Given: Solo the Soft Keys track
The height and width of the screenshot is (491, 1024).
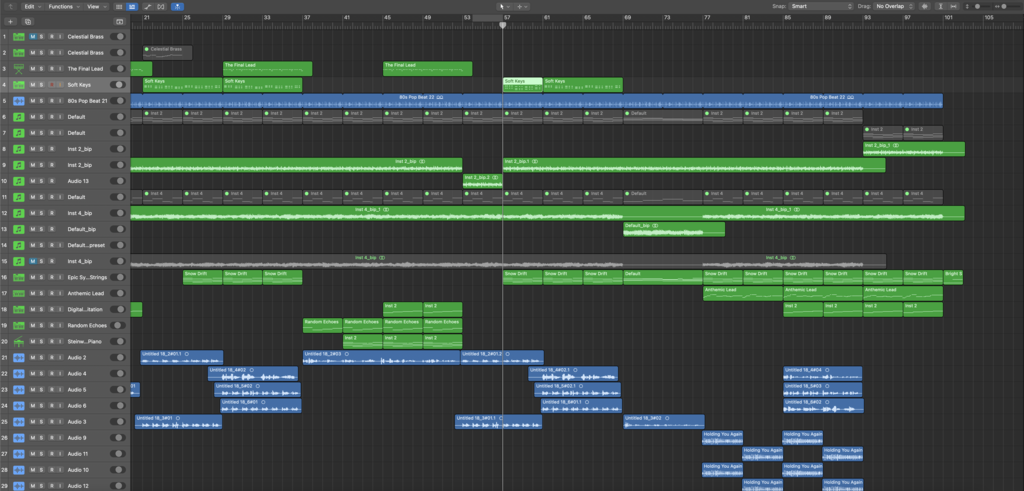Looking at the screenshot, I should [41, 85].
